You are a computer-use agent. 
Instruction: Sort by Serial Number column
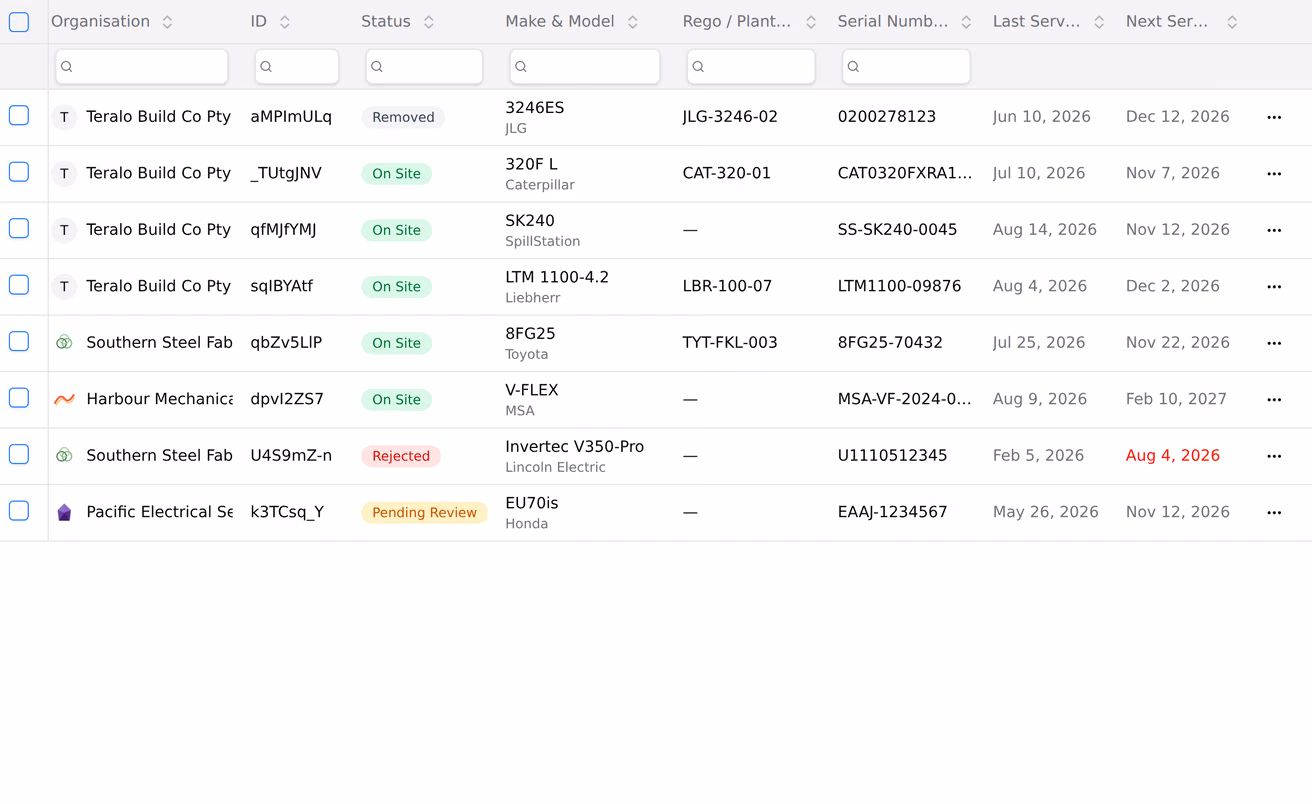click(x=966, y=22)
